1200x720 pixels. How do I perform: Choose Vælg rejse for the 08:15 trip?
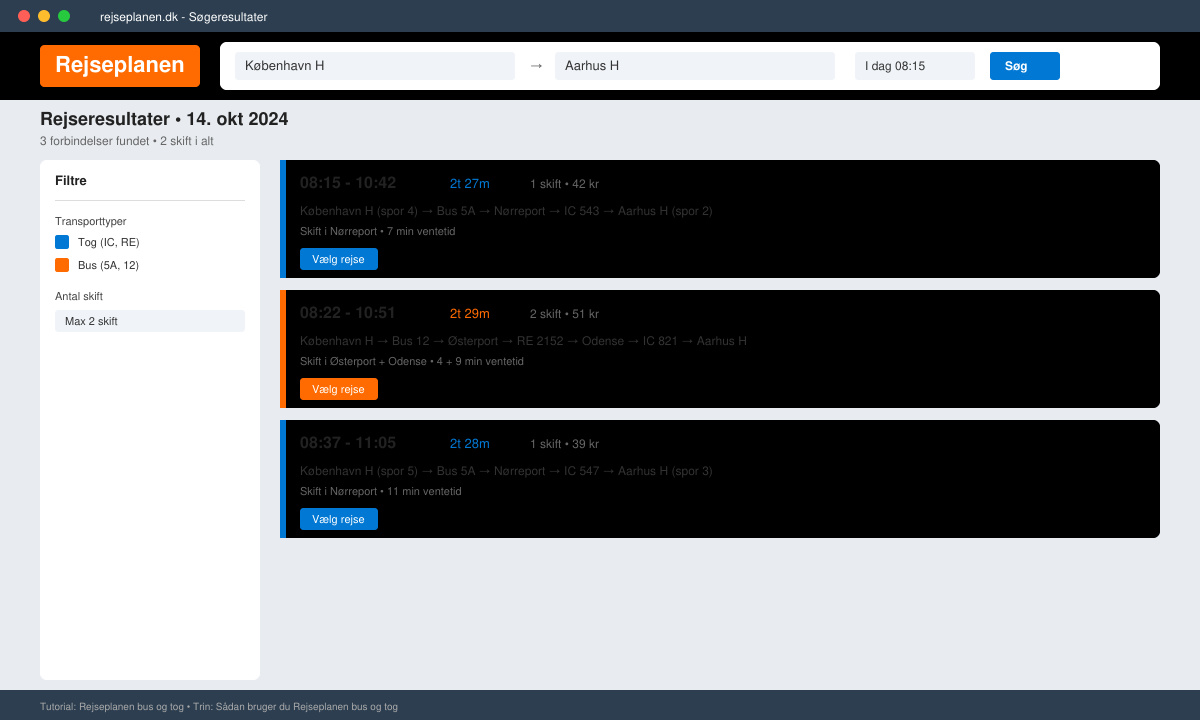tap(339, 259)
